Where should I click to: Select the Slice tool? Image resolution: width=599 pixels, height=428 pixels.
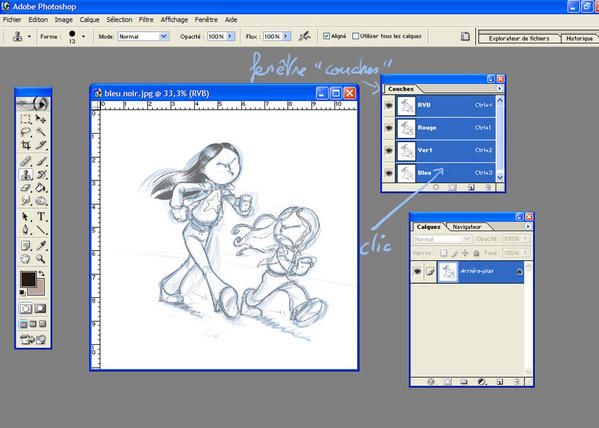[40, 145]
